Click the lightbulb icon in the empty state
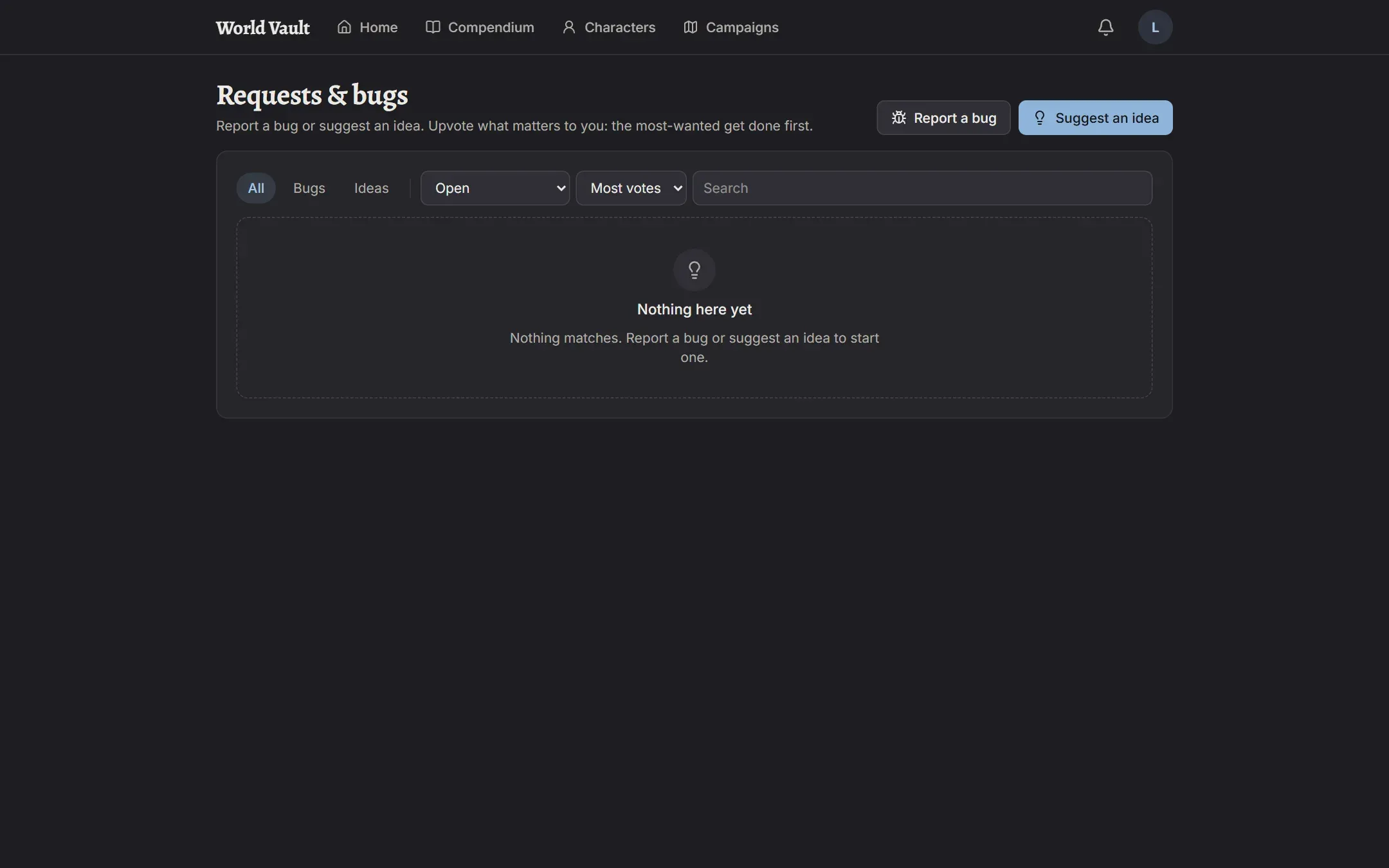1389x868 pixels. tap(694, 269)
